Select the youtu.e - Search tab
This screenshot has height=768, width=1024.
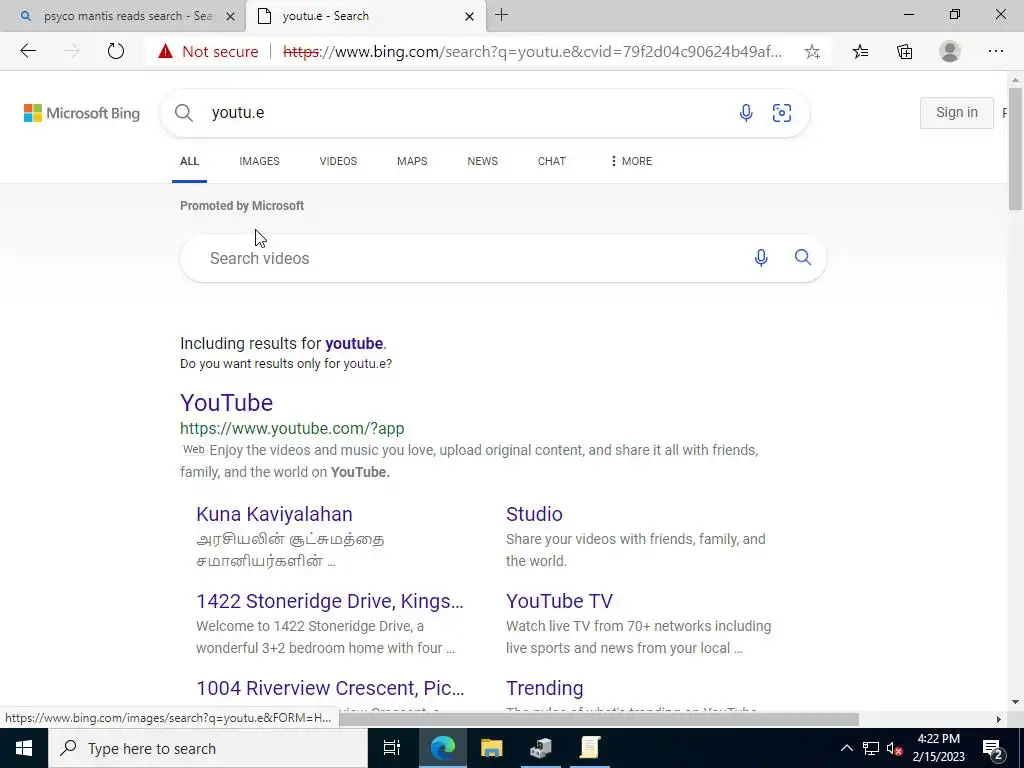[x=366, y=16]
